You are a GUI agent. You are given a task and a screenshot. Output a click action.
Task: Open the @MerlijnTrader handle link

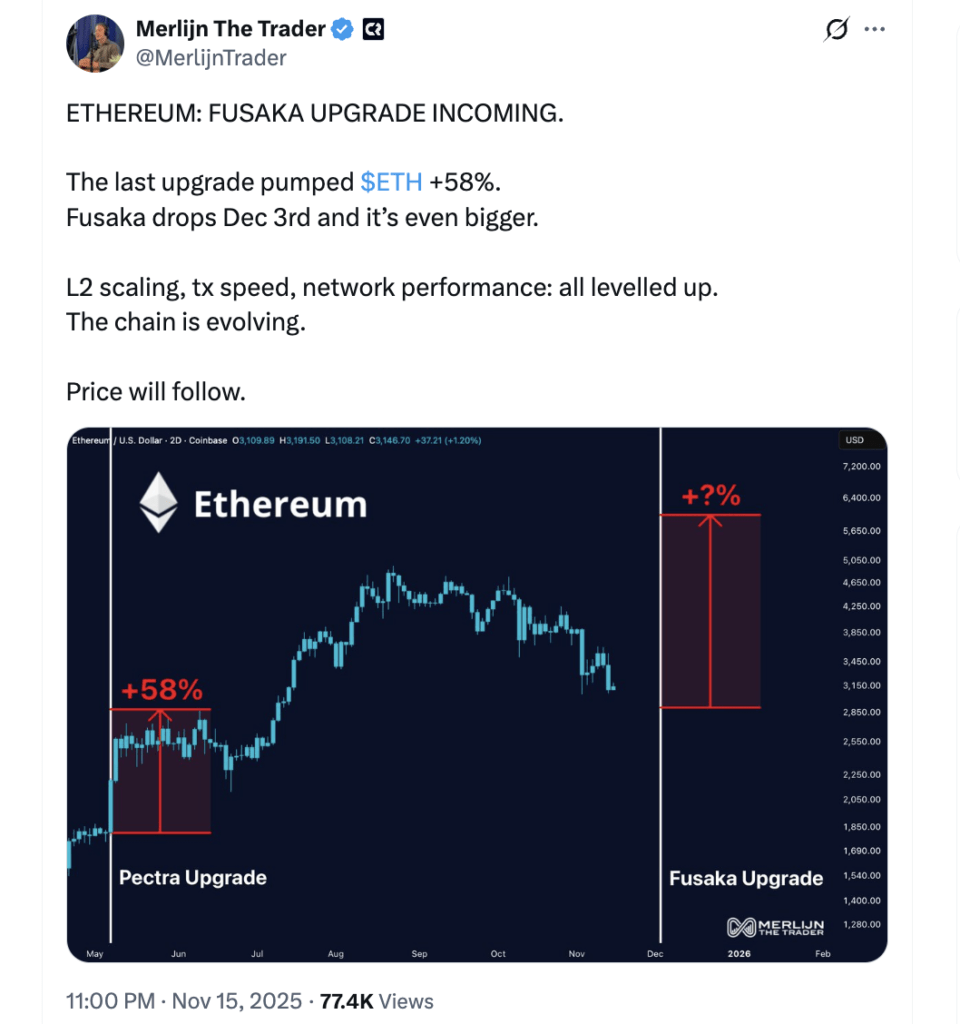click(210, 58)
